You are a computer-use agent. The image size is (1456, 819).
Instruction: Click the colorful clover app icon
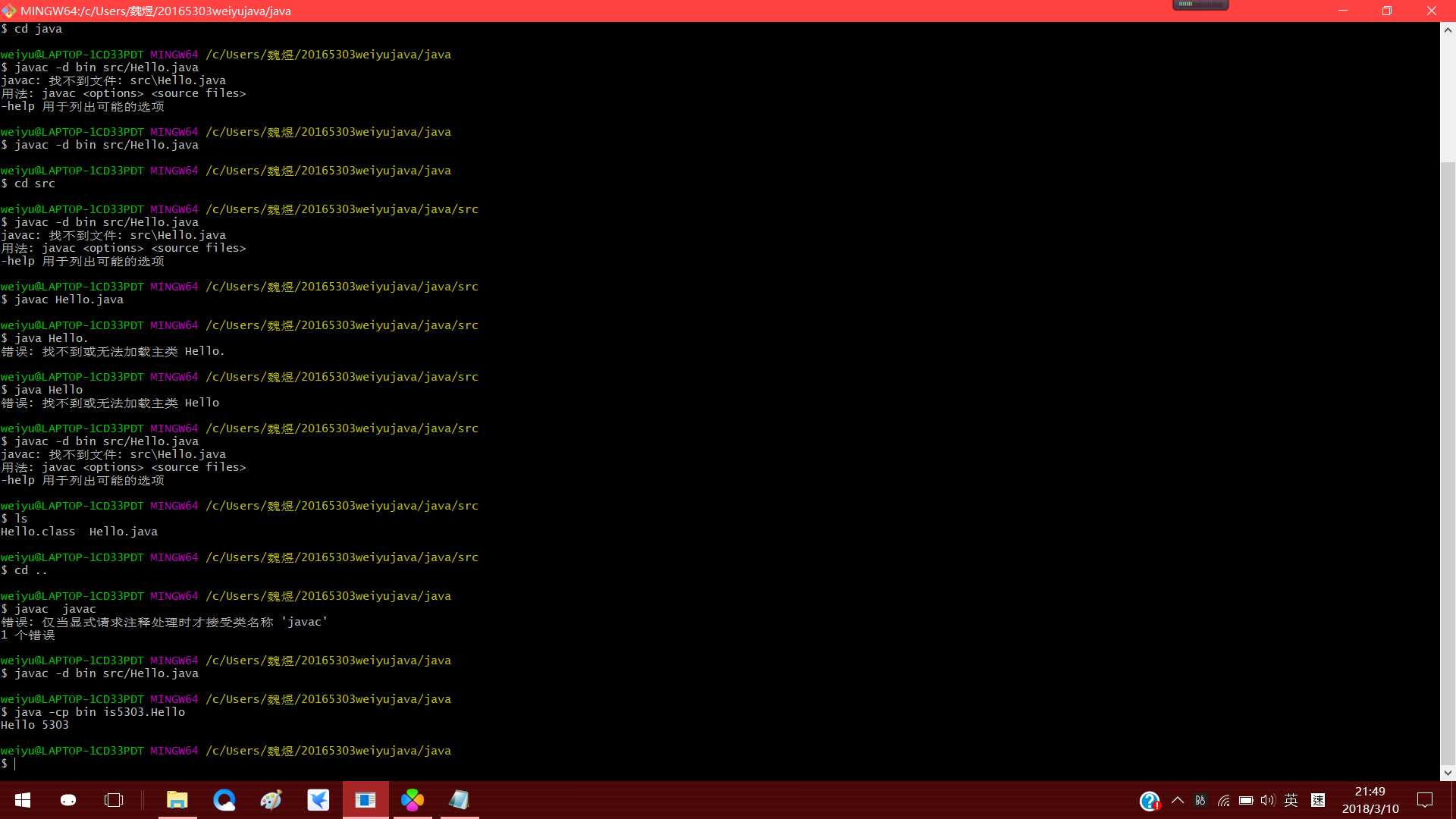click(x=413, y=800)
